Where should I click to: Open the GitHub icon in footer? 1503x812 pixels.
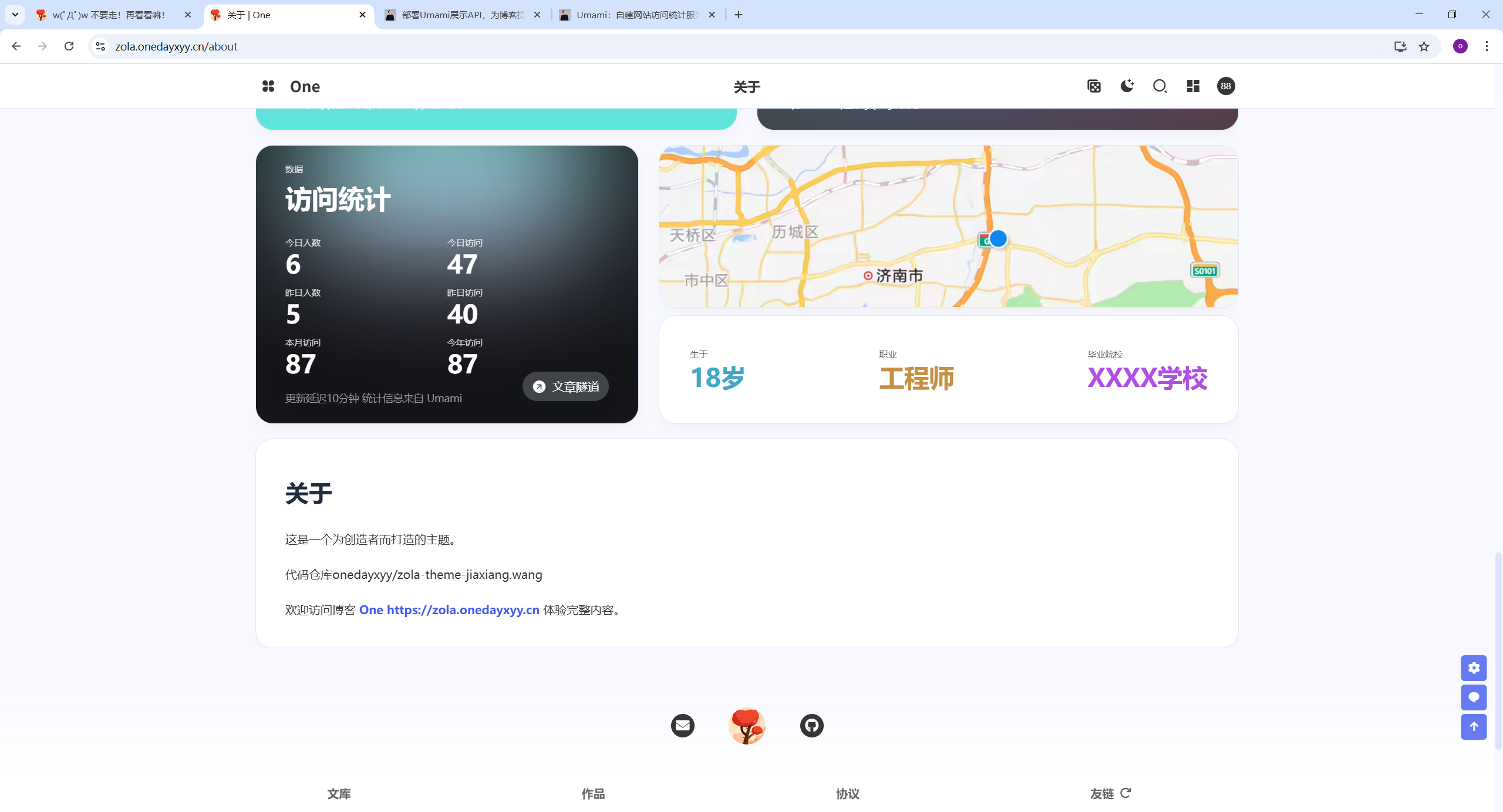(812, 726)
